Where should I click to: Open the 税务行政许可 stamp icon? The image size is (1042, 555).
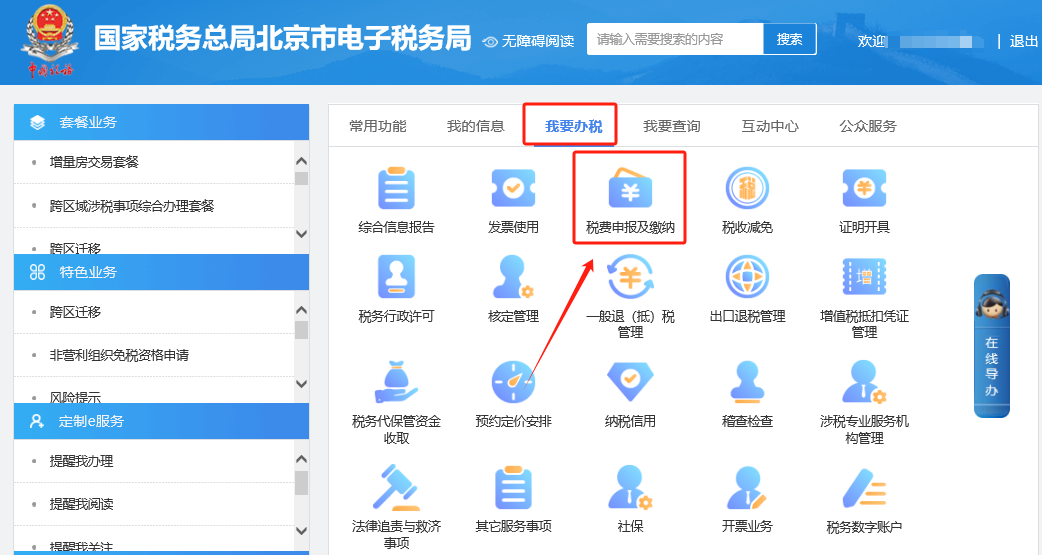click(396, 277)
